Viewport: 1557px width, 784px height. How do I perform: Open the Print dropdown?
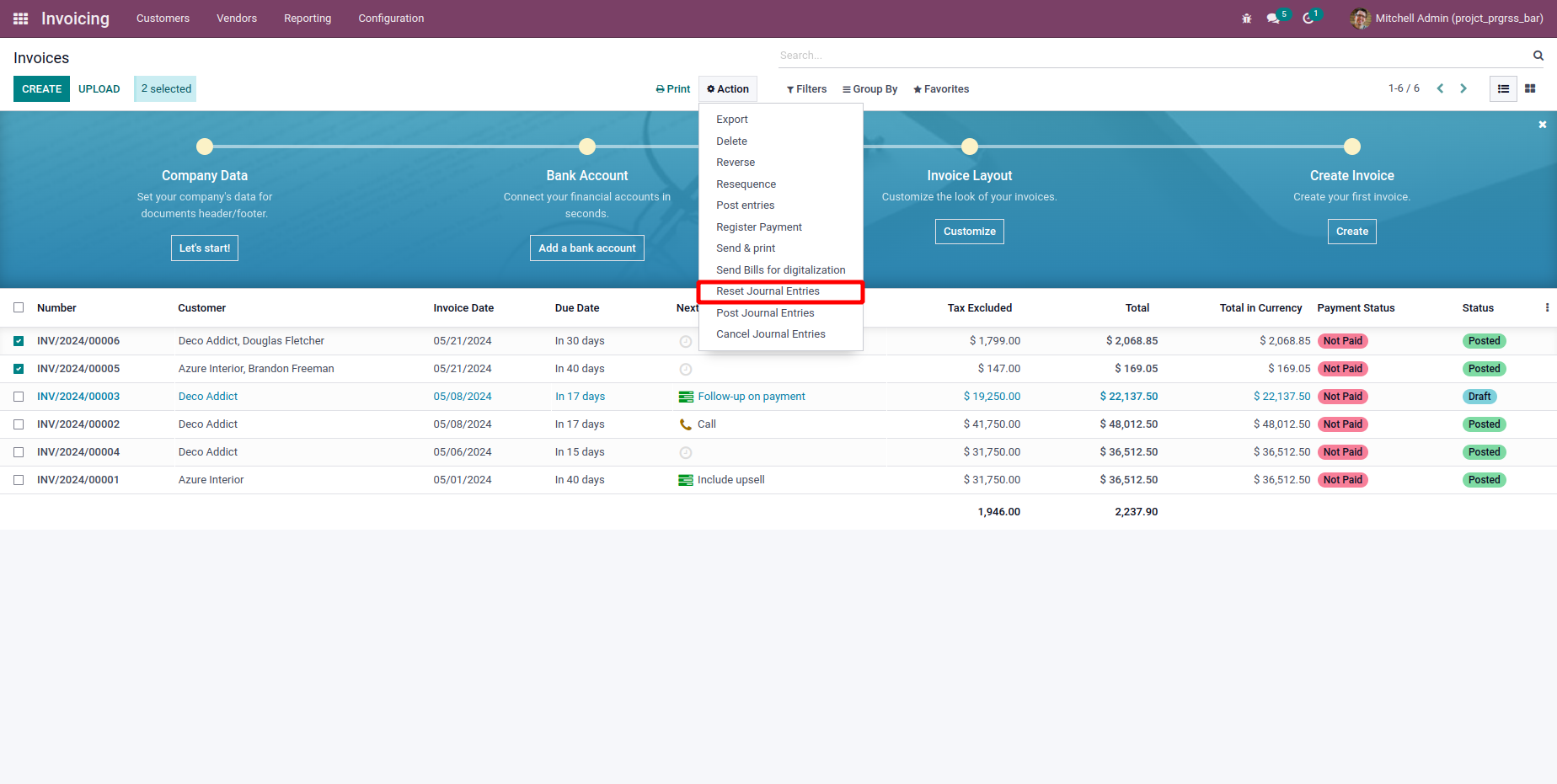[x=673, y=89]
